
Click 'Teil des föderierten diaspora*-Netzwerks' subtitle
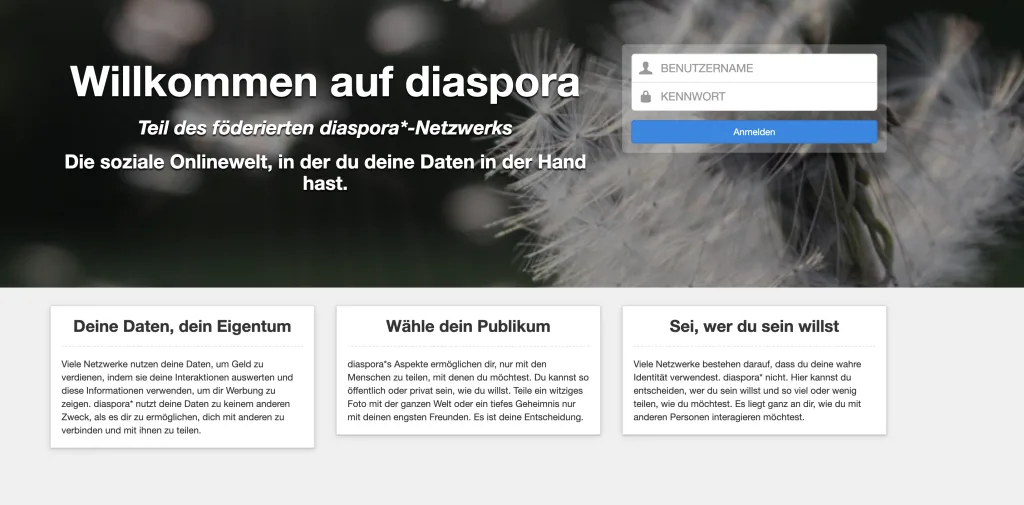325,128
